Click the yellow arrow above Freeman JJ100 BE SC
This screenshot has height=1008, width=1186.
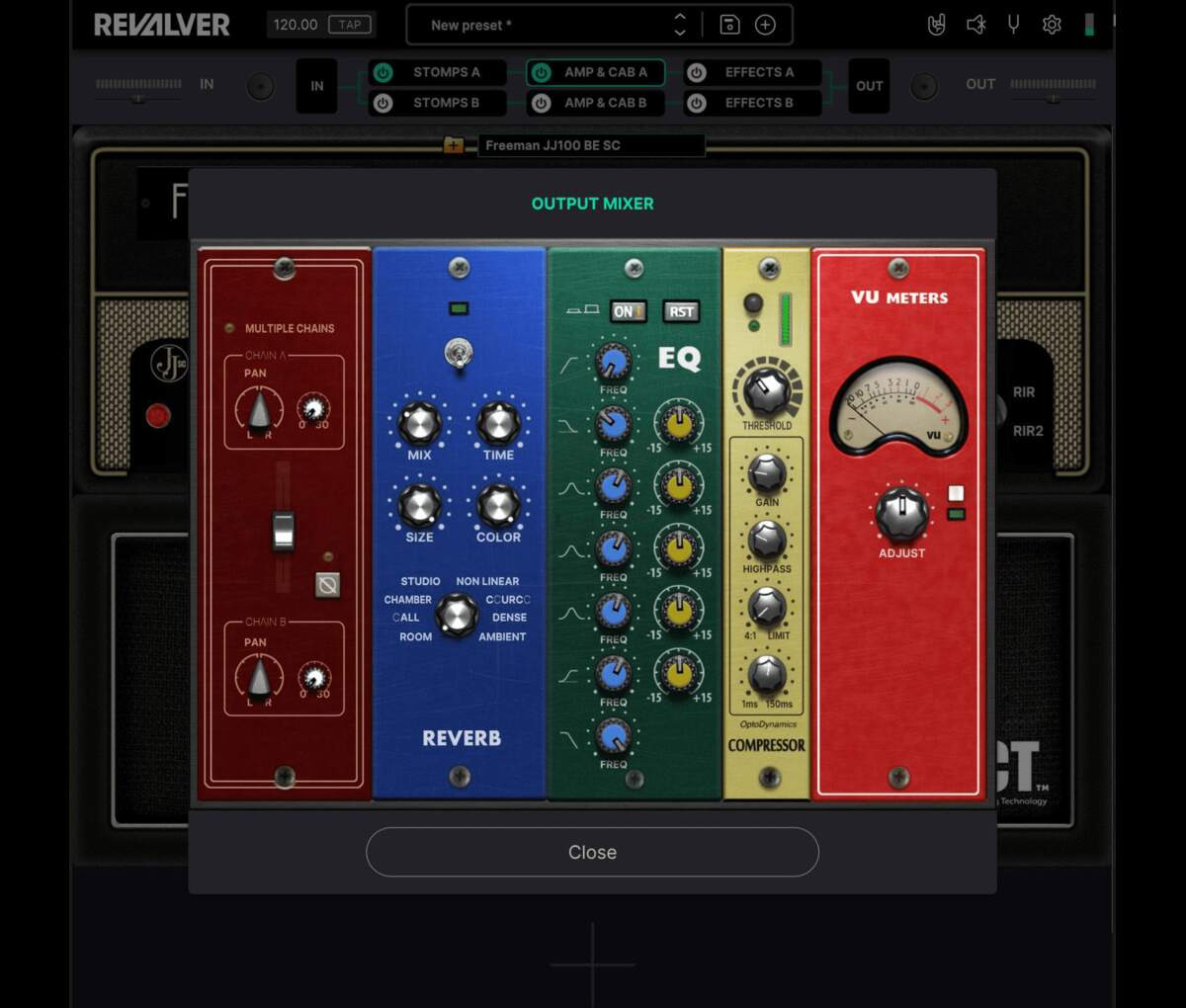[x=453, y=144]
